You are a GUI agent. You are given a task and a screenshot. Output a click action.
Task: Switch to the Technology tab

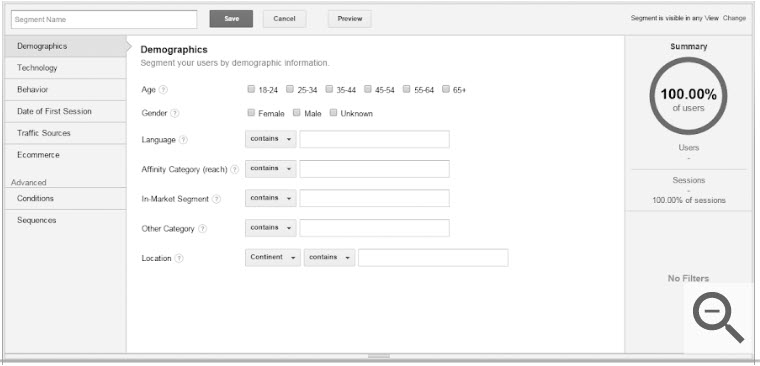point(65,68)
